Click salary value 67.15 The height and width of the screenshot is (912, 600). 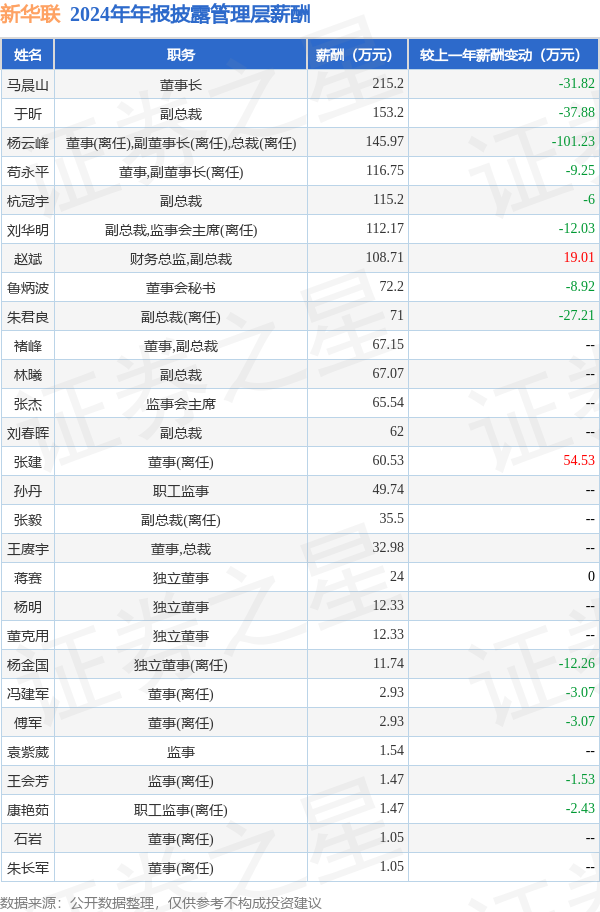tap(388, 344)
